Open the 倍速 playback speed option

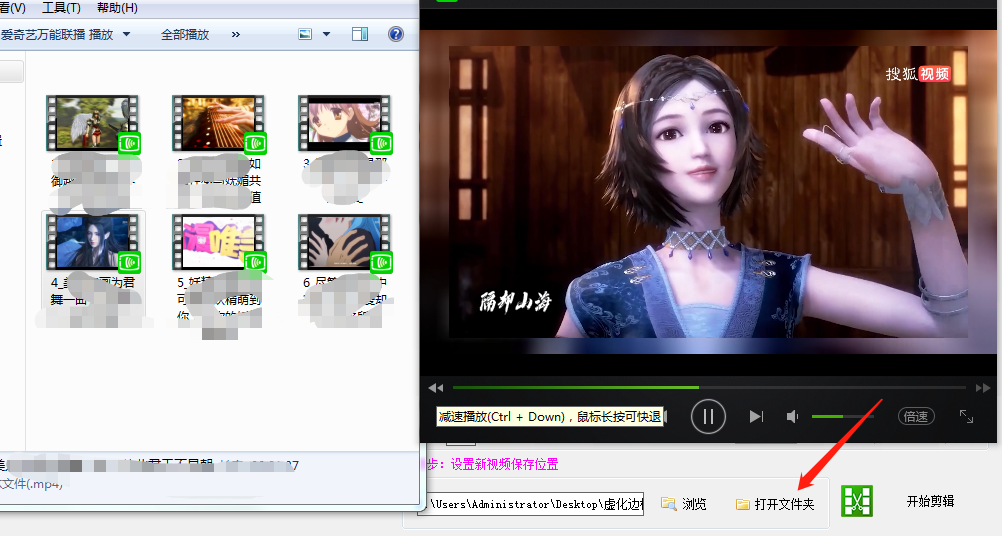[916, 417]
